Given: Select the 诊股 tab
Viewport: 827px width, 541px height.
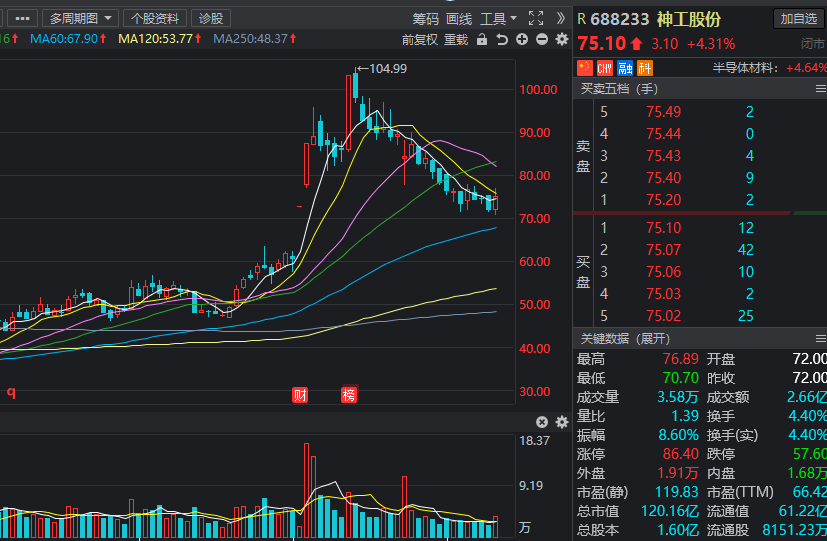Looking at the screenshot, I should 211,18.
